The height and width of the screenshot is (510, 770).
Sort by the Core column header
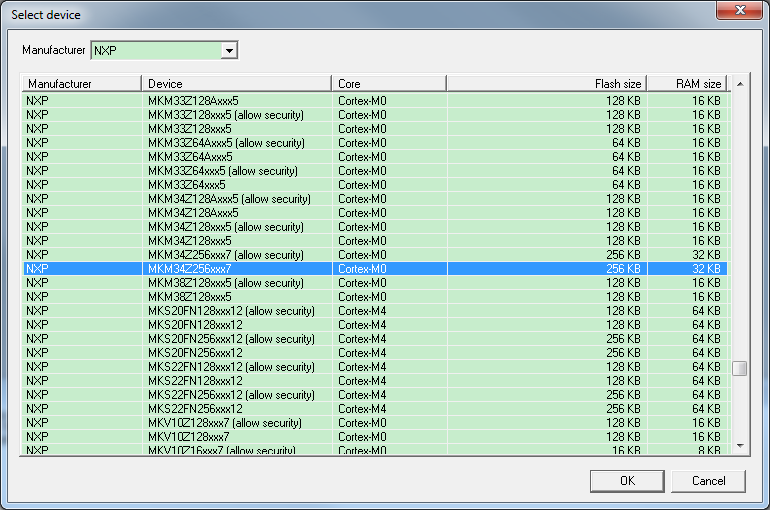point(389,84)
